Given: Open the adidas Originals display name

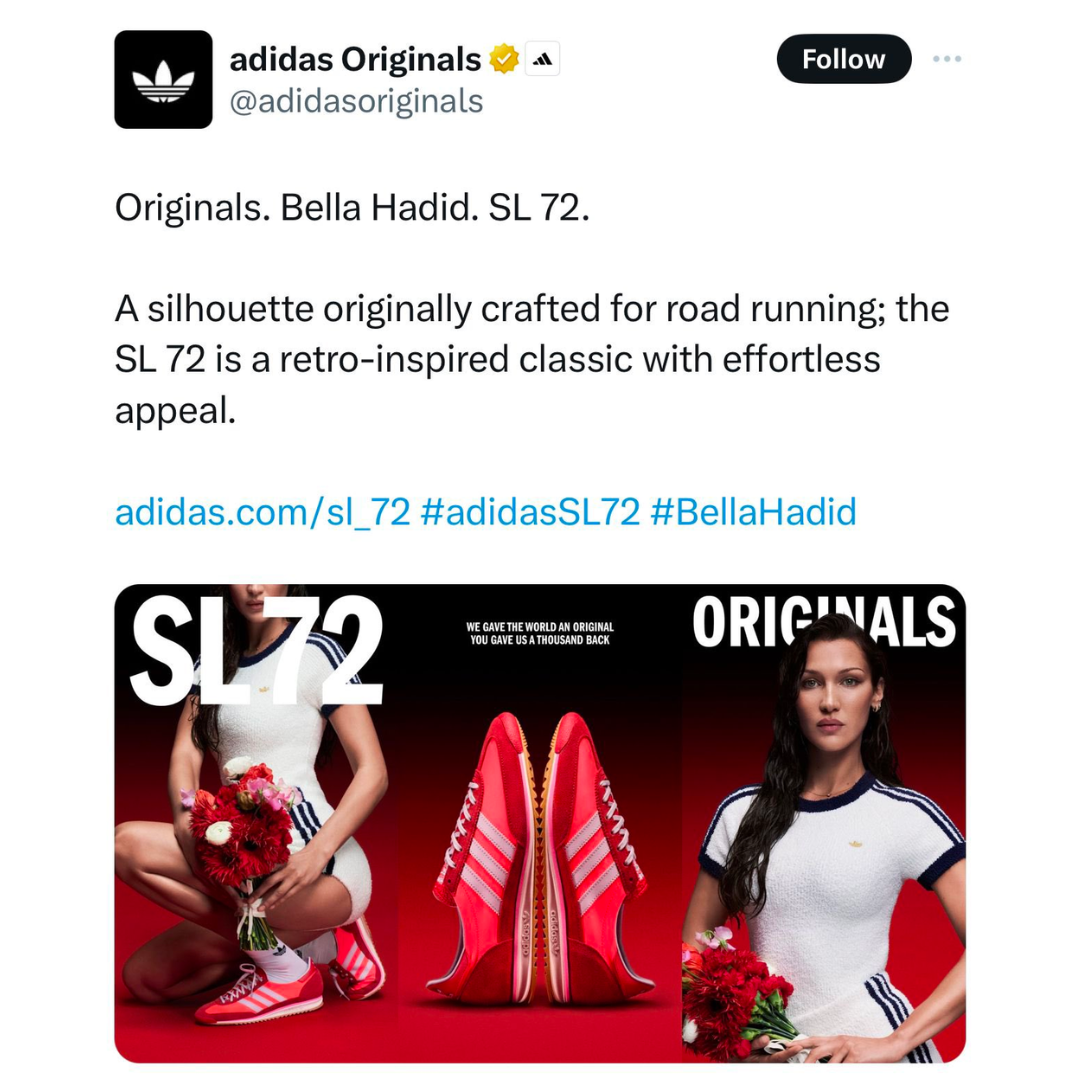Looking at the screenshot, I should tap(355, 59).
